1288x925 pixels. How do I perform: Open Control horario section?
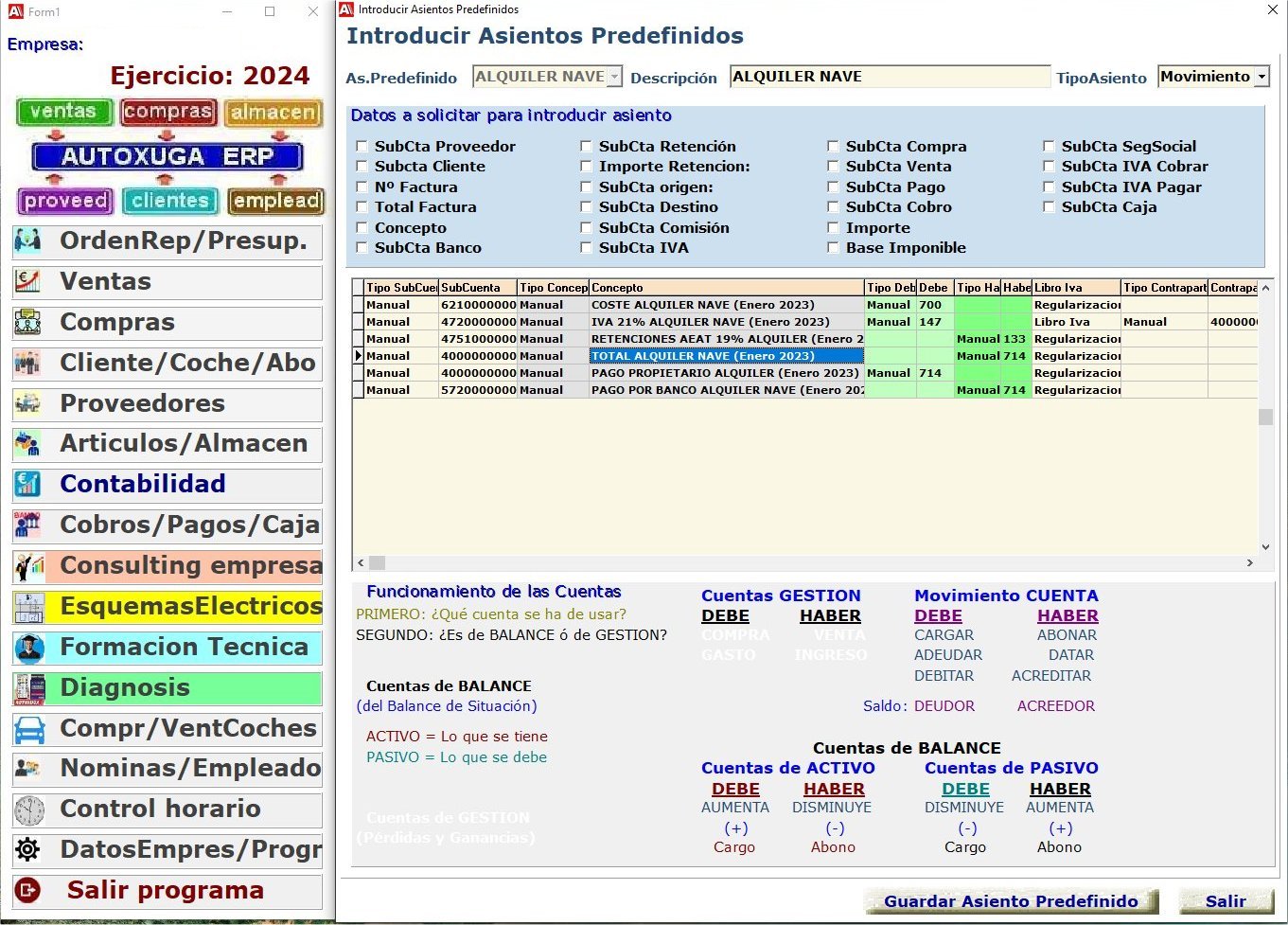168,809
